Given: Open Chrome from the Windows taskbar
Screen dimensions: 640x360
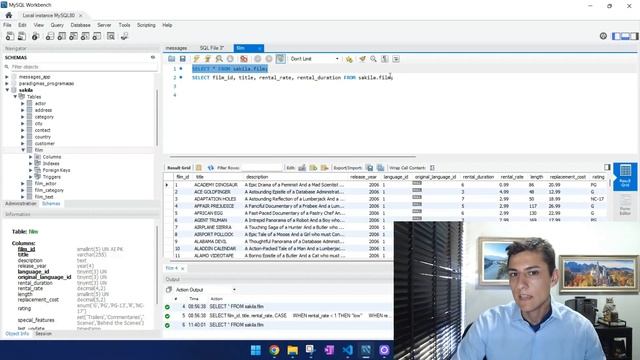Looking at the screenshot, I should tap(274, 350).
